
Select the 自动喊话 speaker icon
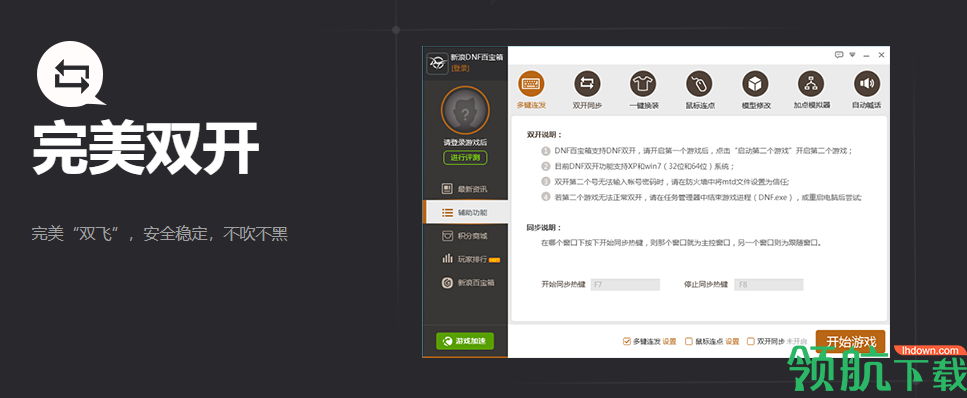(866, 83)
